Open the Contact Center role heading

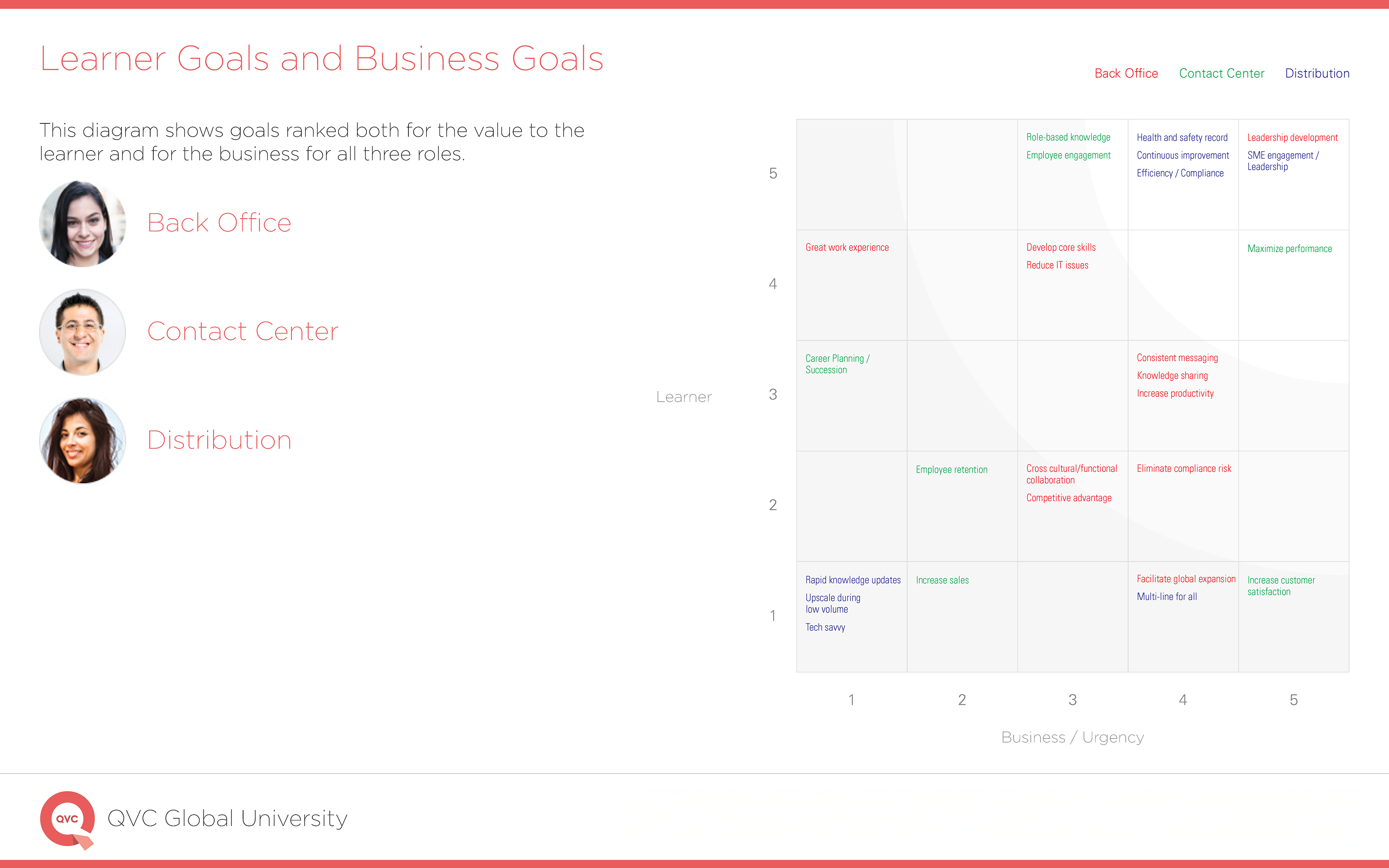243,331
